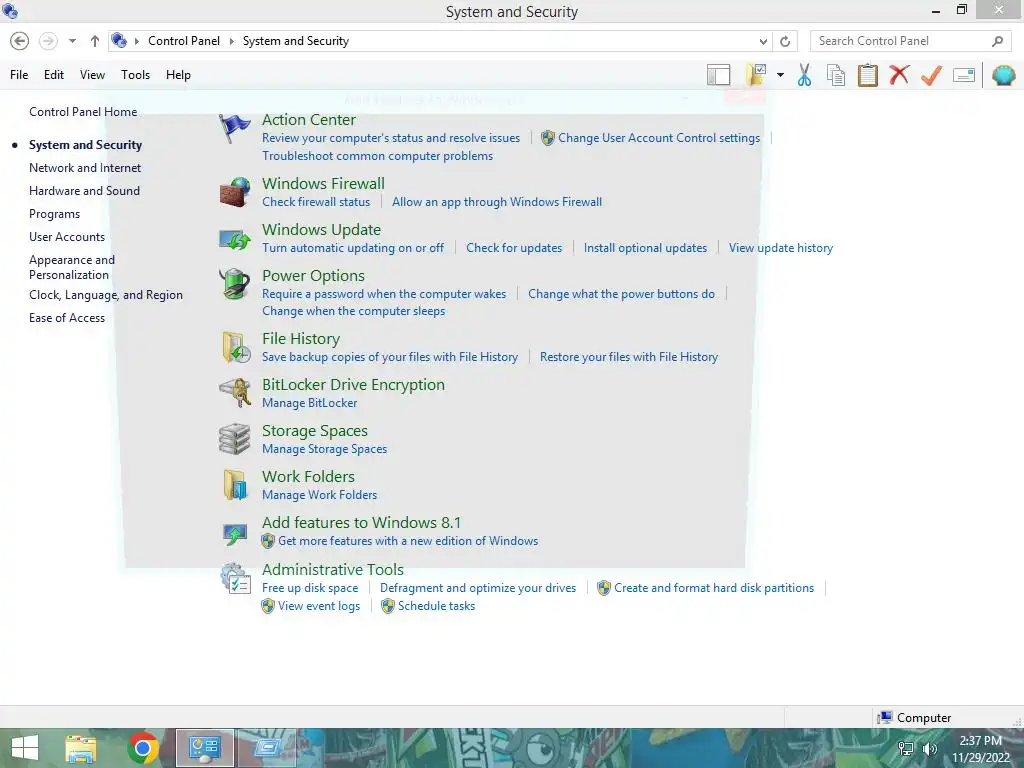
Task: Click Defragment and optimize your drives
Action: 478,588
